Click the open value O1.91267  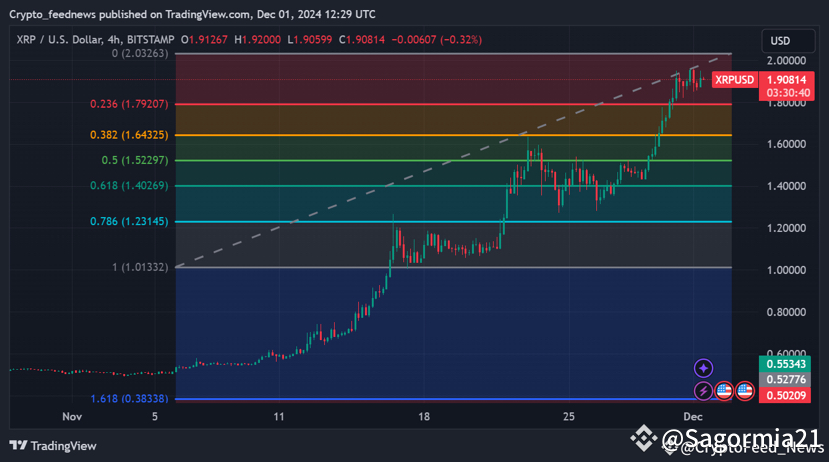(x=204, y=40)
